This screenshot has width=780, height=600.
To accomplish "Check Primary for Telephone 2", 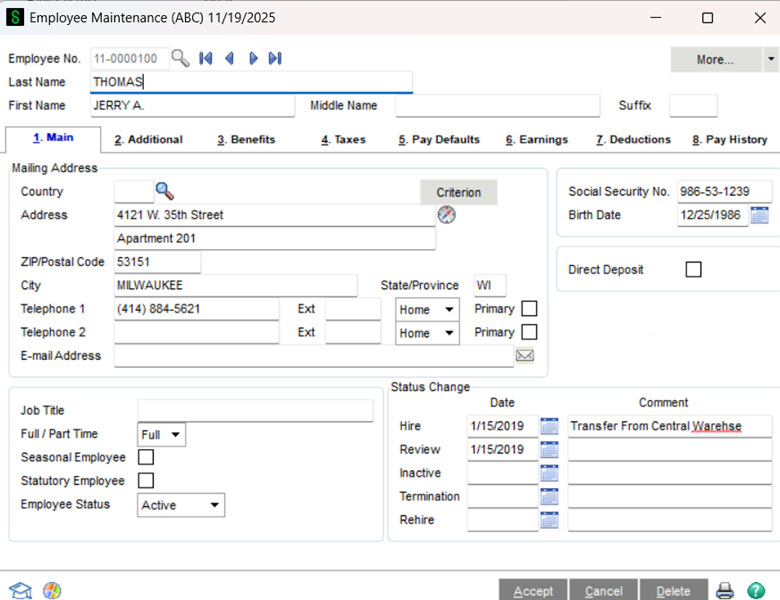I will click(529, 332).
